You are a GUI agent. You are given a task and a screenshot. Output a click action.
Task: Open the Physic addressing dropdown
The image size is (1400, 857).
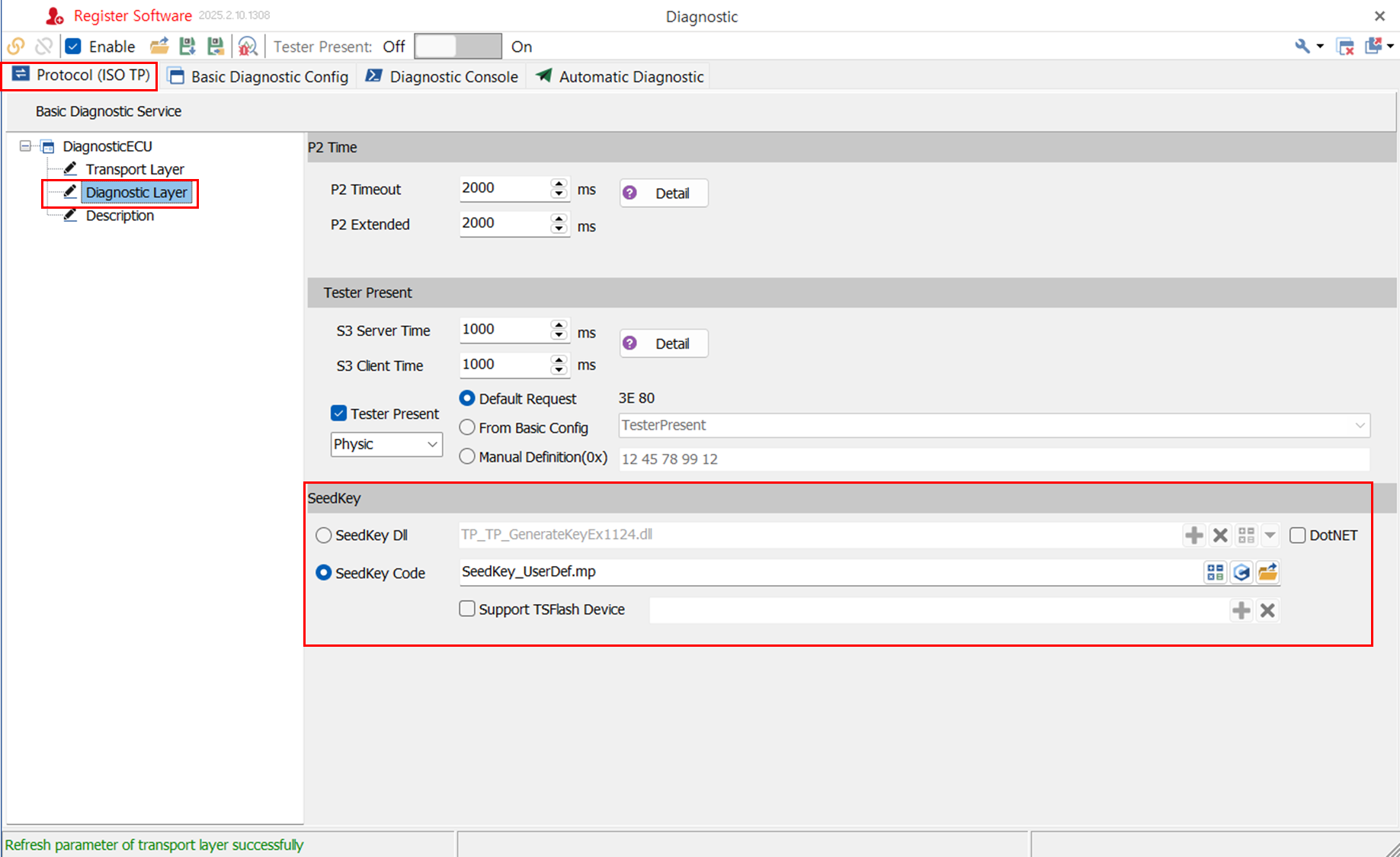click(x=386, y=444)
